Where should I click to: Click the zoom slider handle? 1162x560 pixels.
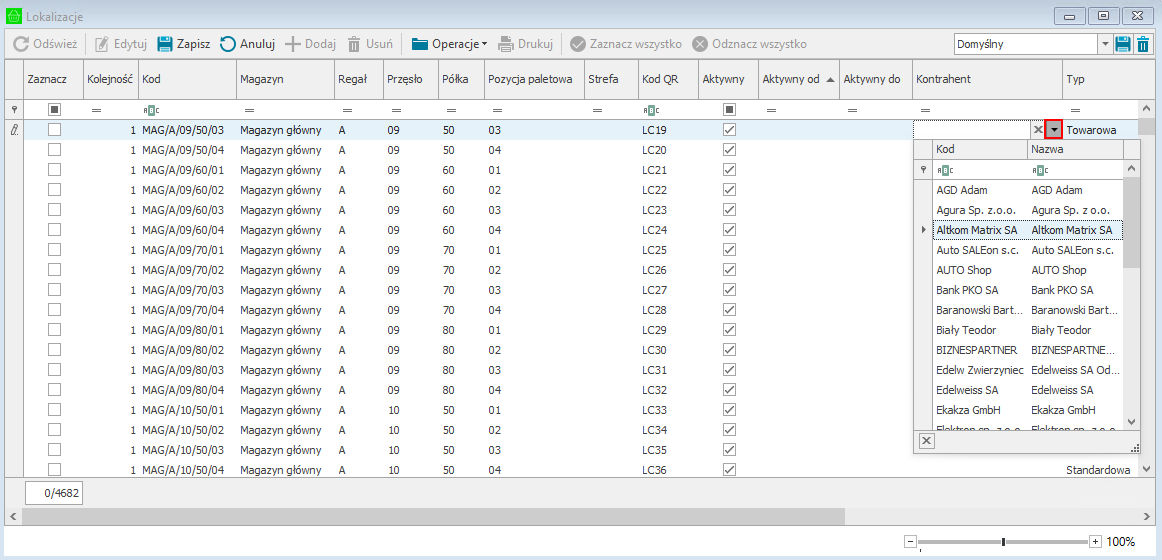tap(1003, 541)
